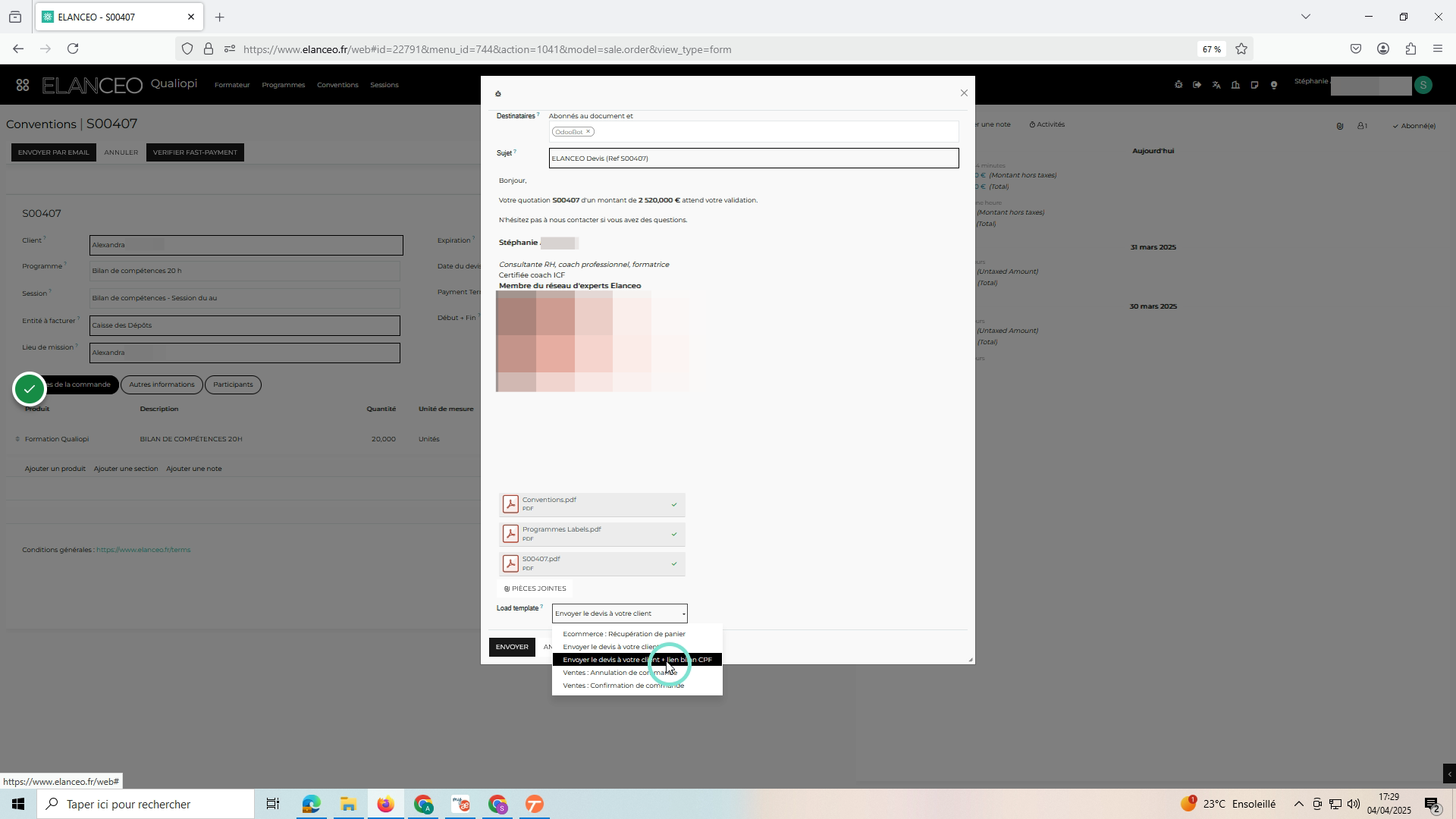Viewport: 1456px width, 819px height.
Task: Click the browser reload icon
Action: pyautogui.click(x=73, y=49)
